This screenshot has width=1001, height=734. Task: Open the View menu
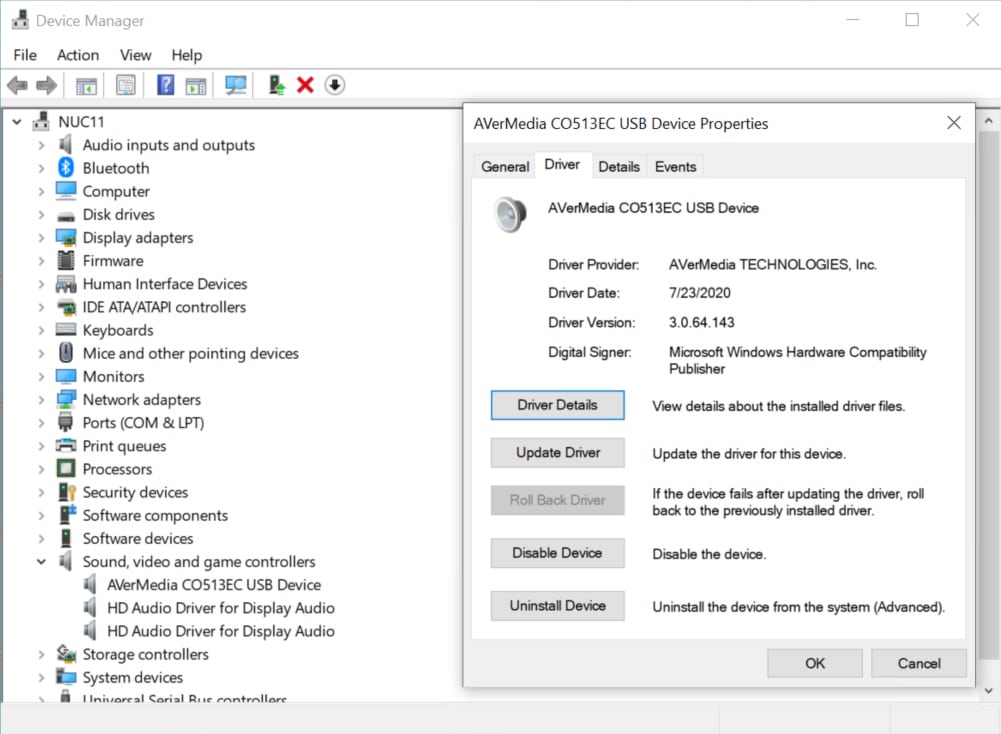tap(135, 55)
